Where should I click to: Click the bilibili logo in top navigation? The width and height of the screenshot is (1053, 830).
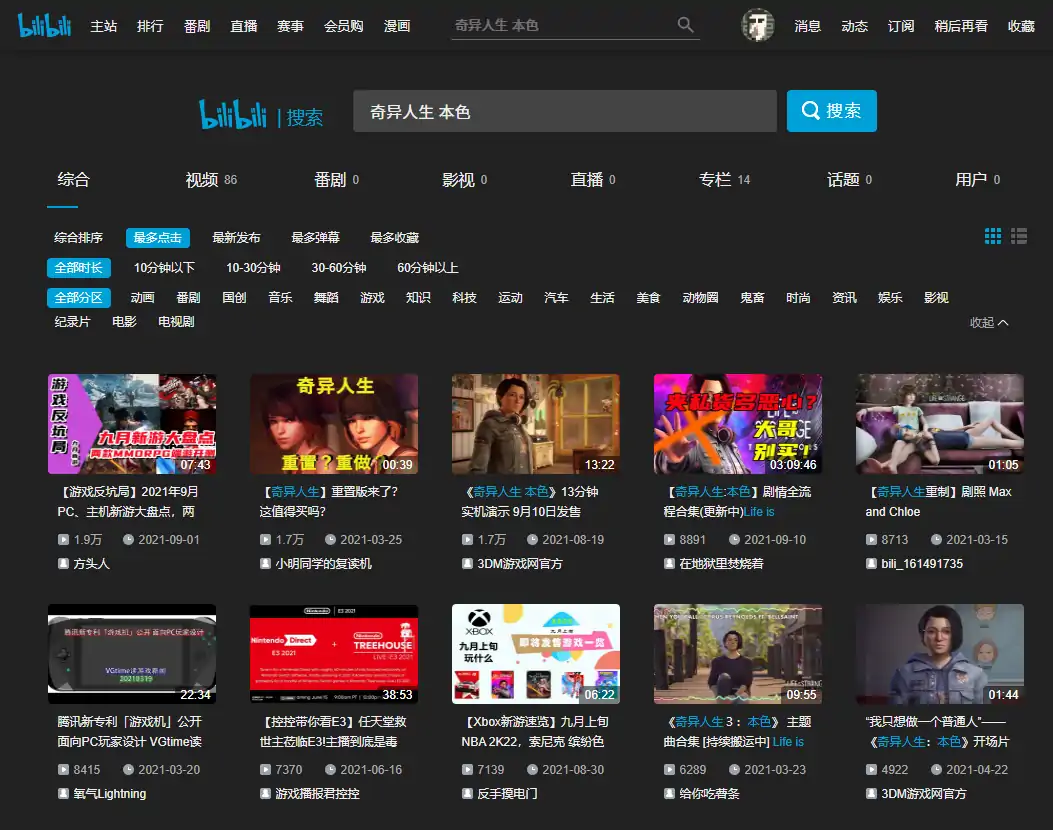(x=44, y=26)
